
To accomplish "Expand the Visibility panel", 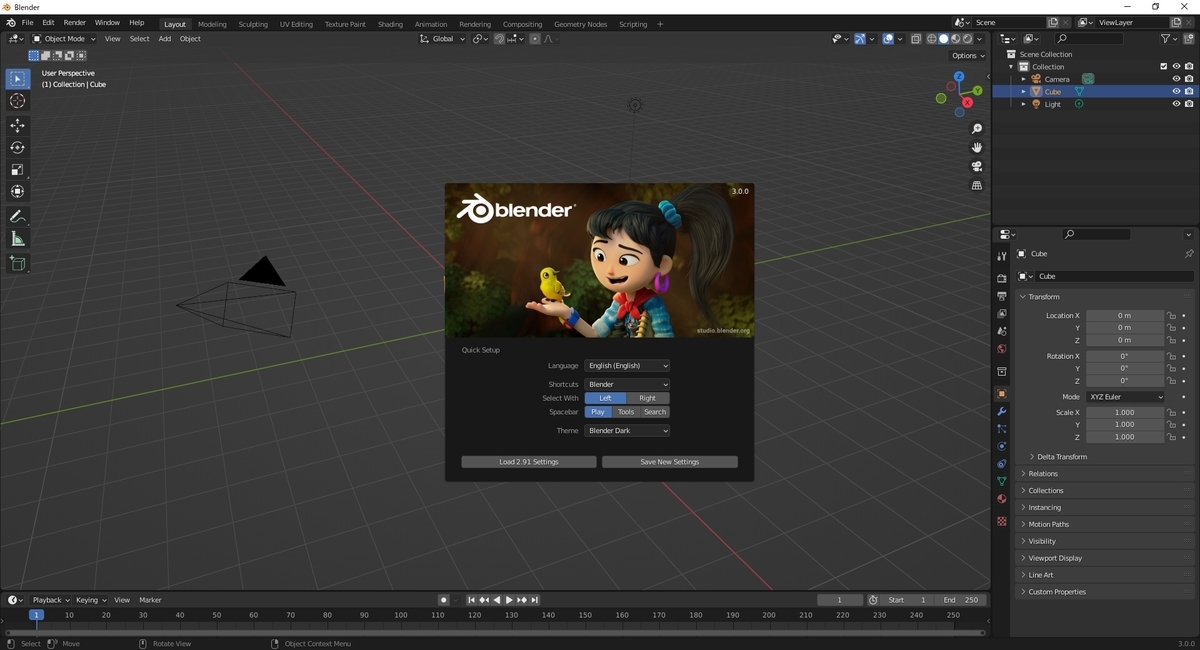I will click(x=1107, y=541).
